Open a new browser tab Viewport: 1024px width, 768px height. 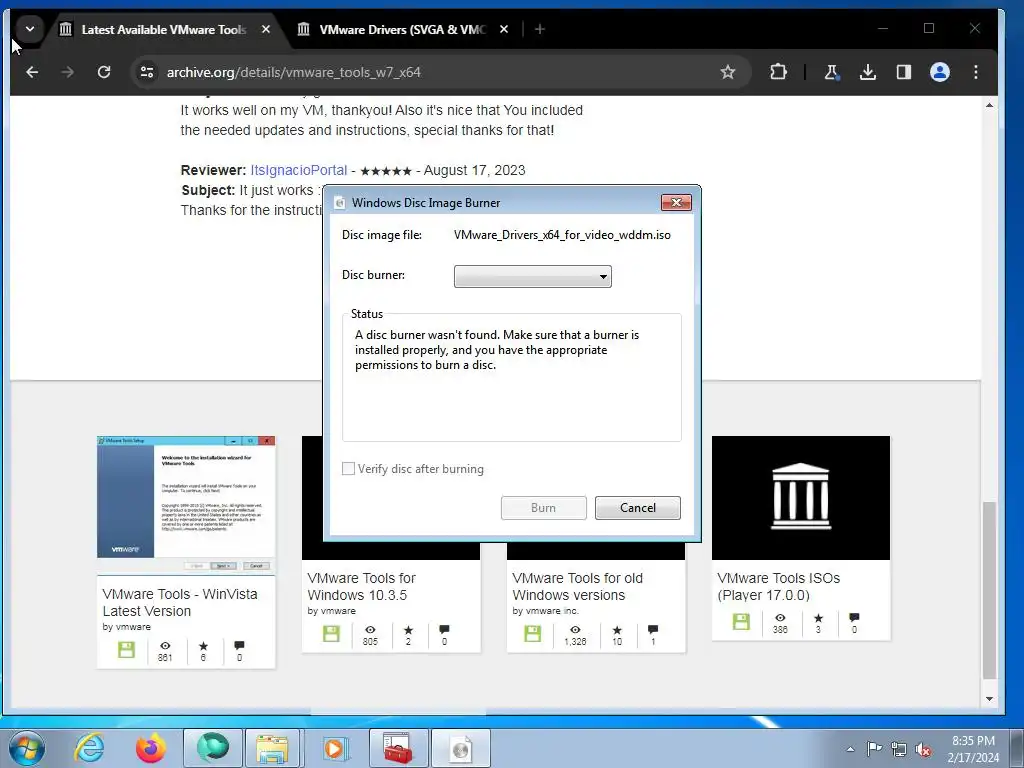tap(539, 29)
